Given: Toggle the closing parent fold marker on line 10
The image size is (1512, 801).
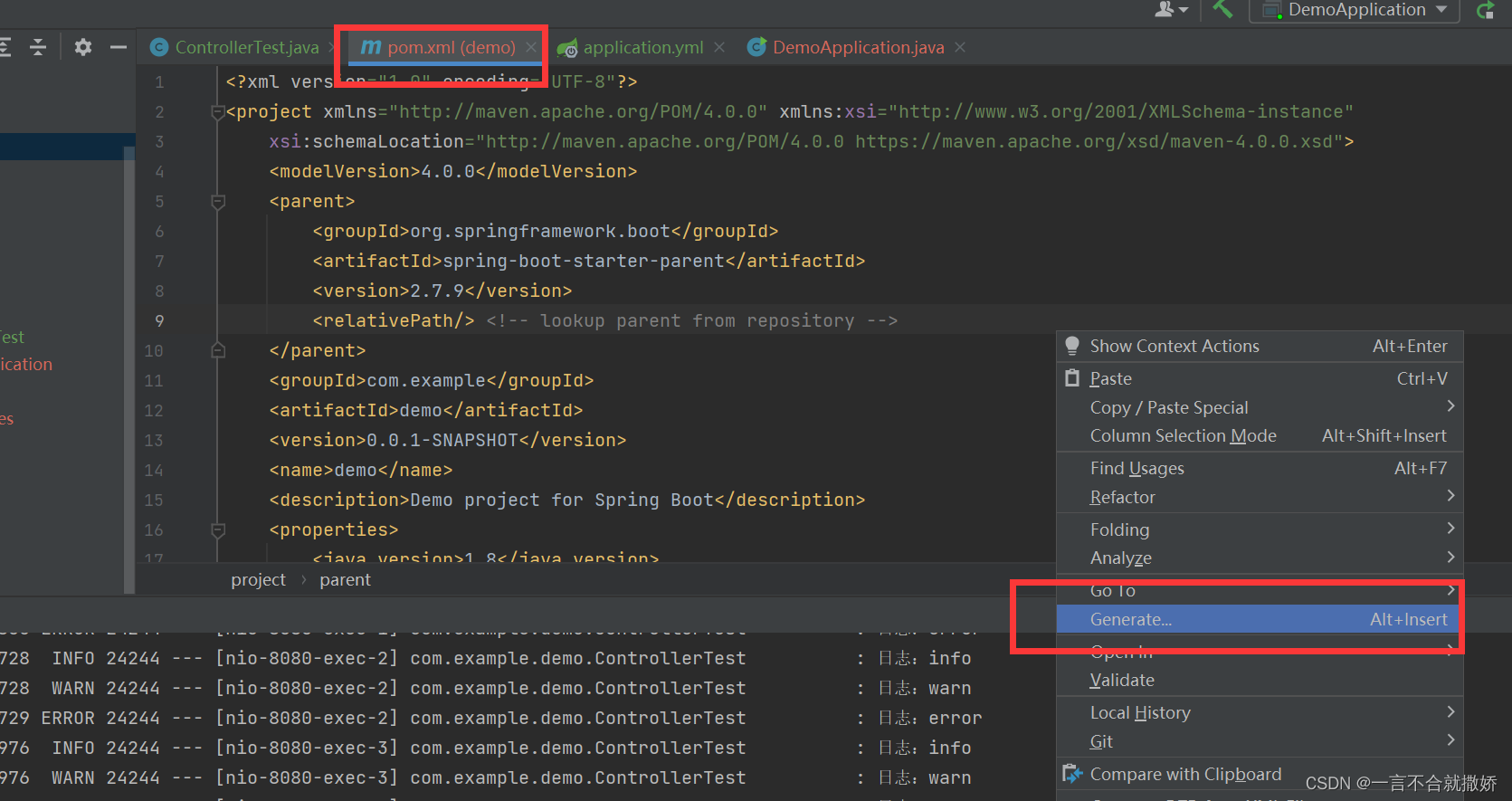Looking at the screenshot, I should [x=217, y=350].
